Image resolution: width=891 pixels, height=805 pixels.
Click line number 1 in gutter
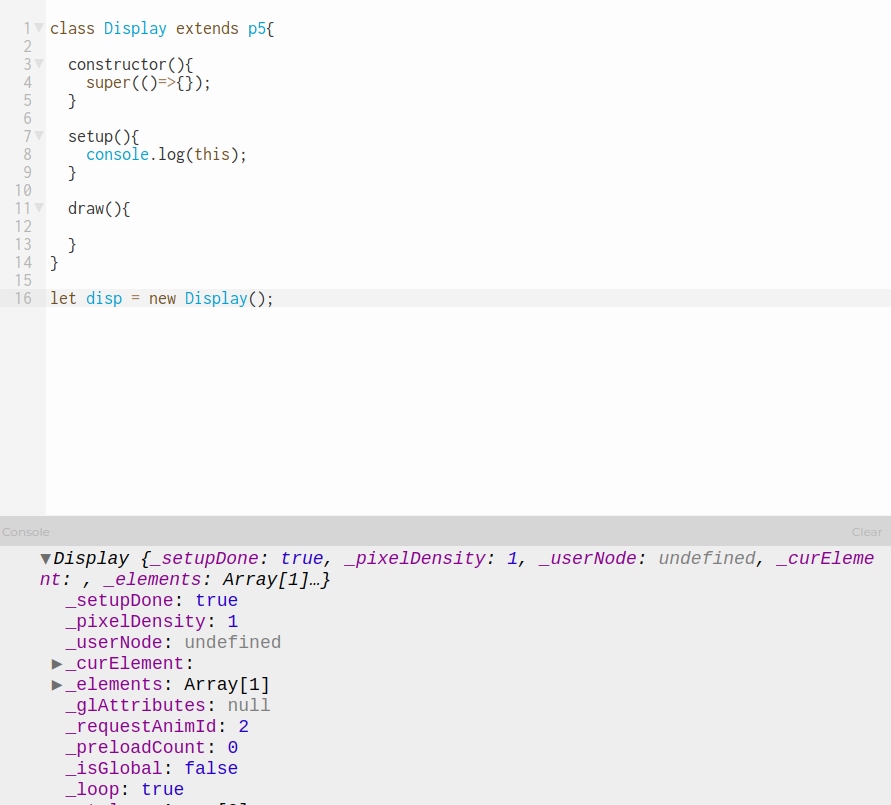(27, 28)
